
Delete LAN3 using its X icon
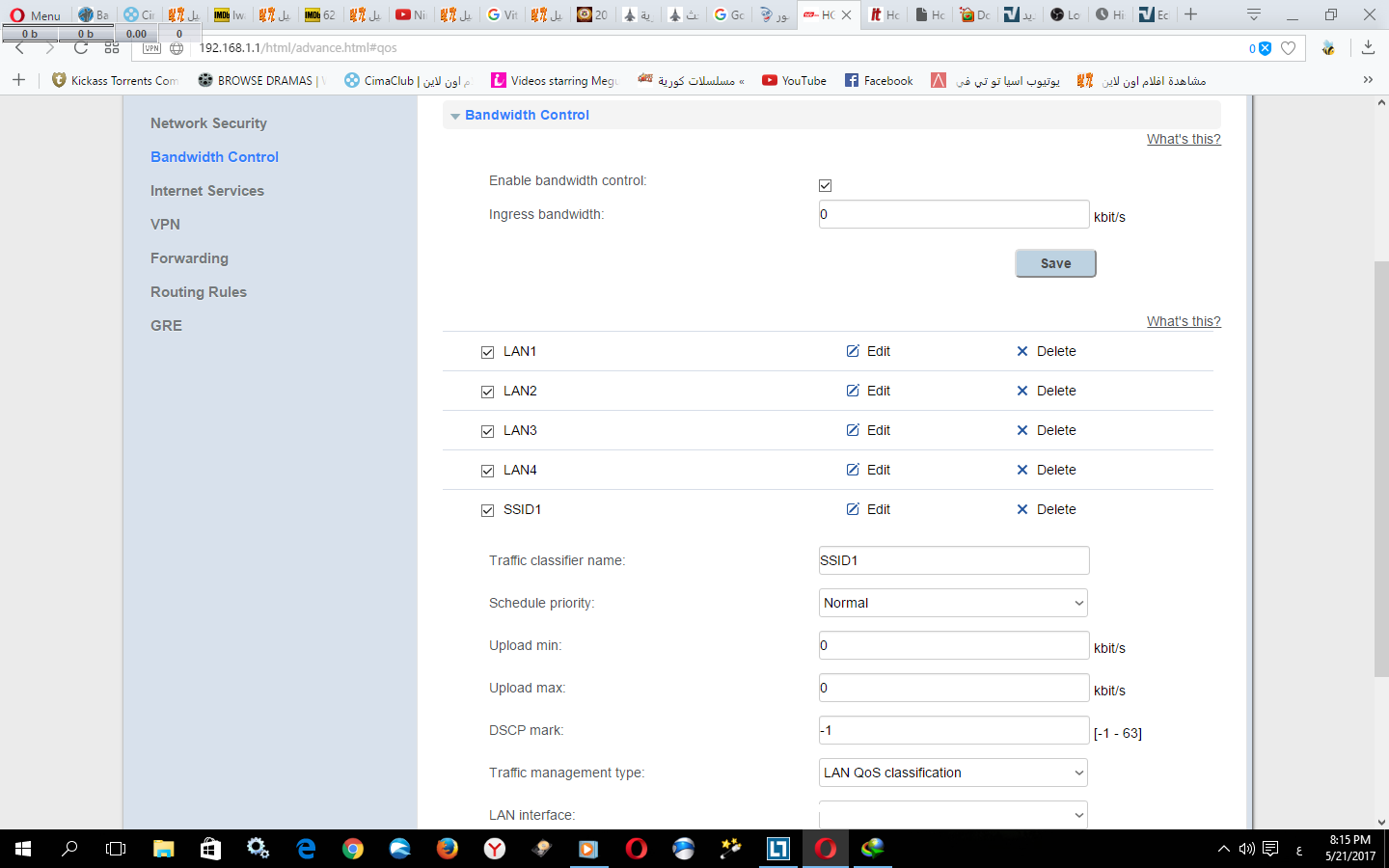(1022, 430)
